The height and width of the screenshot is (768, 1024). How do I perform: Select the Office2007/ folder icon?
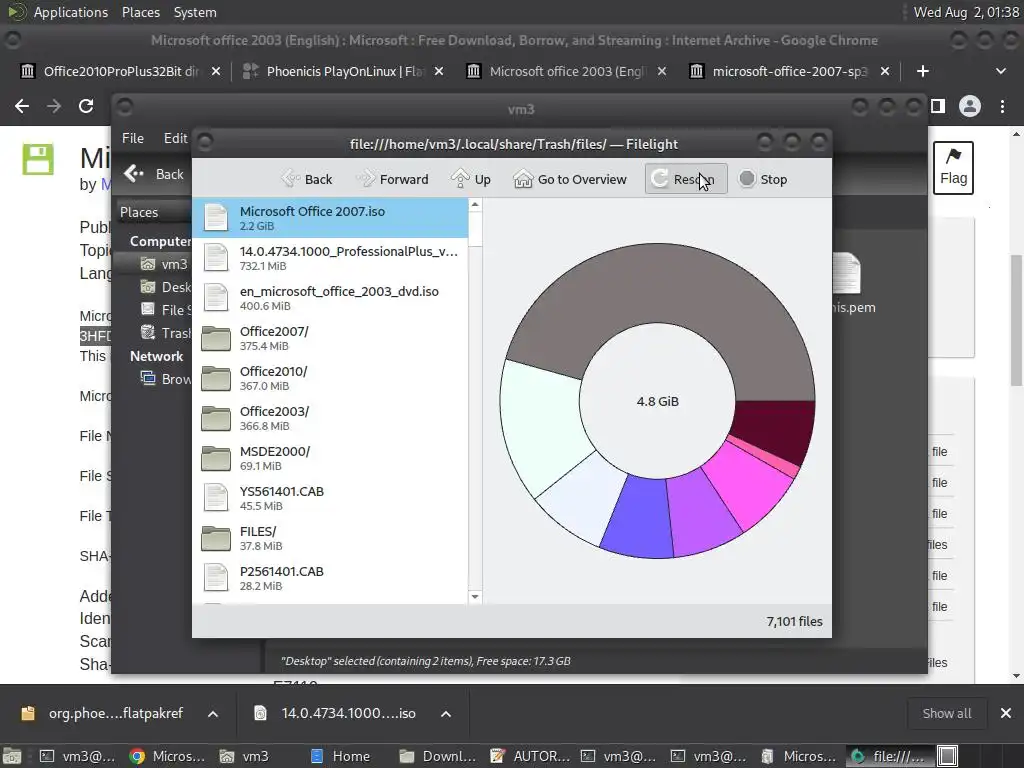tap(216, 338)
